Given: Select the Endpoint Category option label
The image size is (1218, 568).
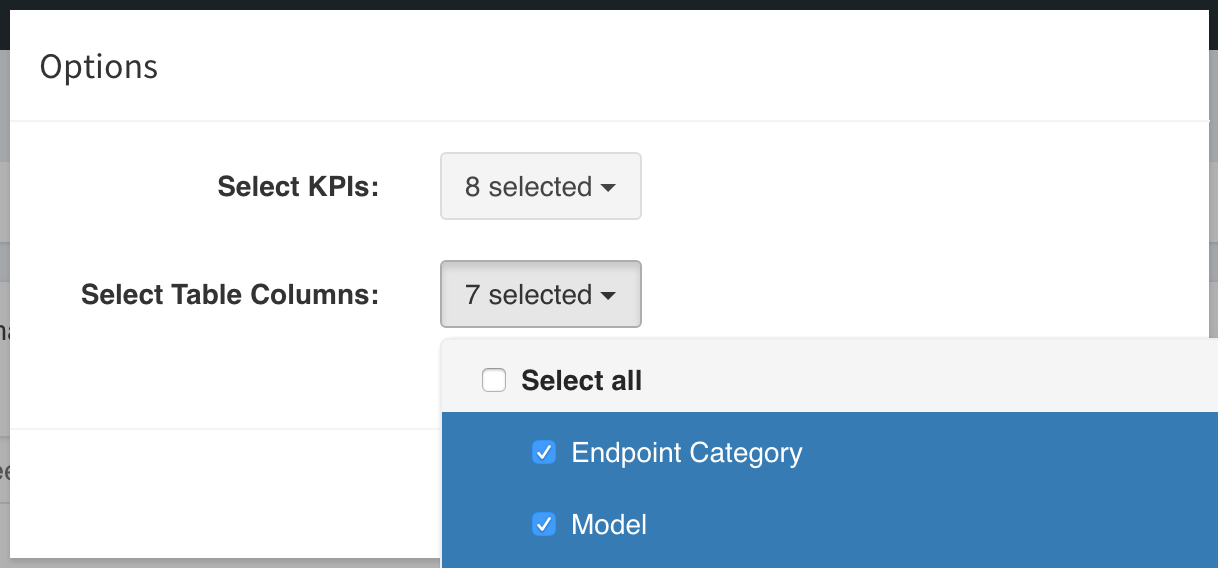Looking at the screenshot, I should pyautogui.click(x=686, y=453).
